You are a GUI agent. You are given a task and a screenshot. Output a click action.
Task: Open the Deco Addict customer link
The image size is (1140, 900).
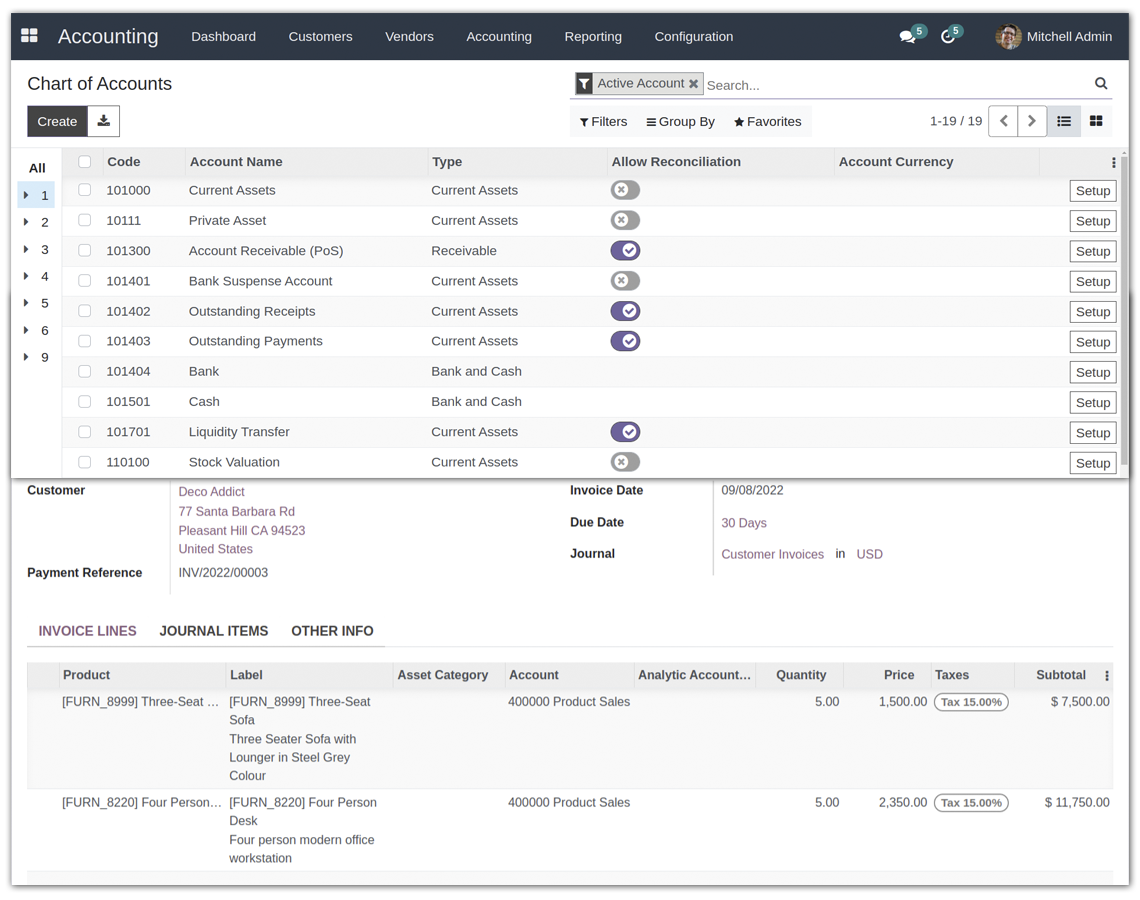tap(211, 491)
